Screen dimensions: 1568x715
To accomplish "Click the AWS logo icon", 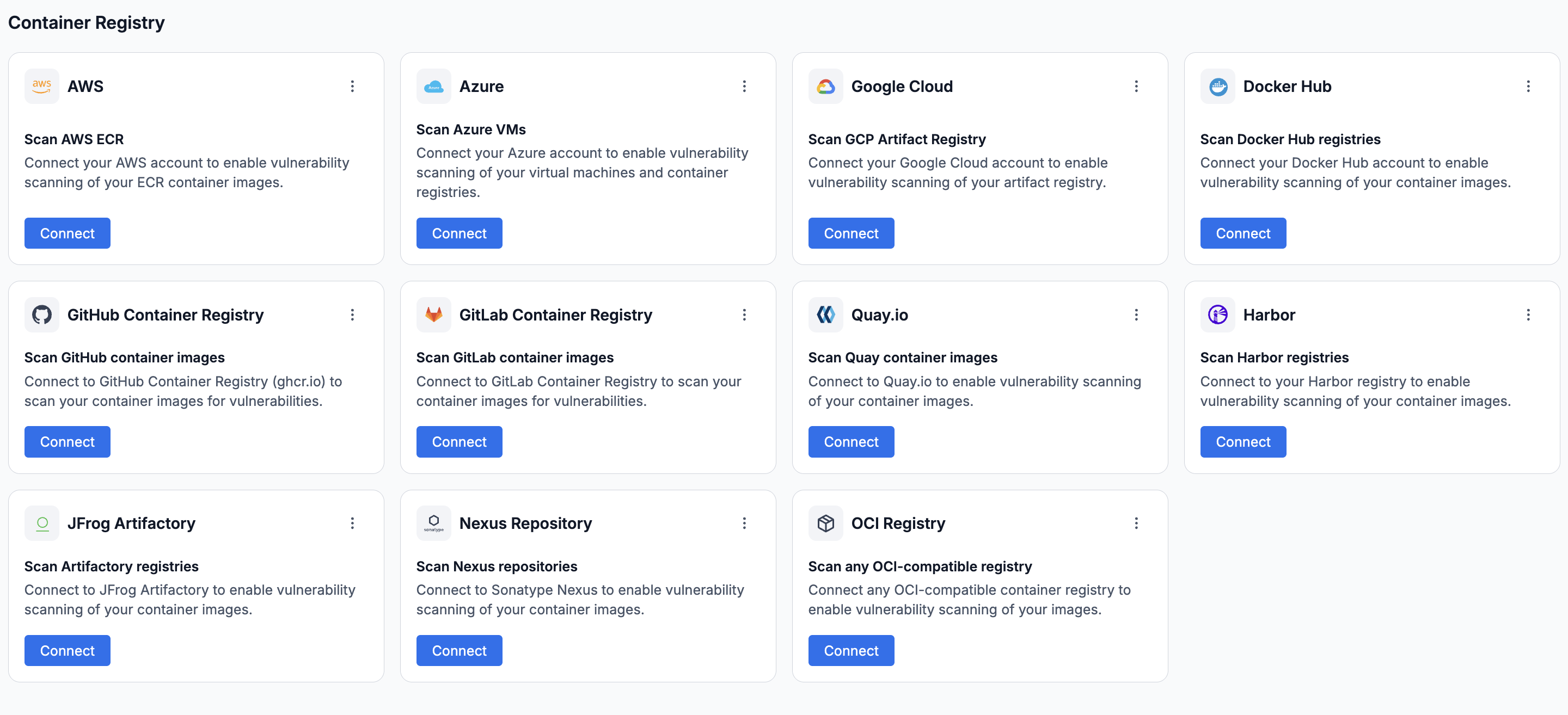I will coord(41,87).
